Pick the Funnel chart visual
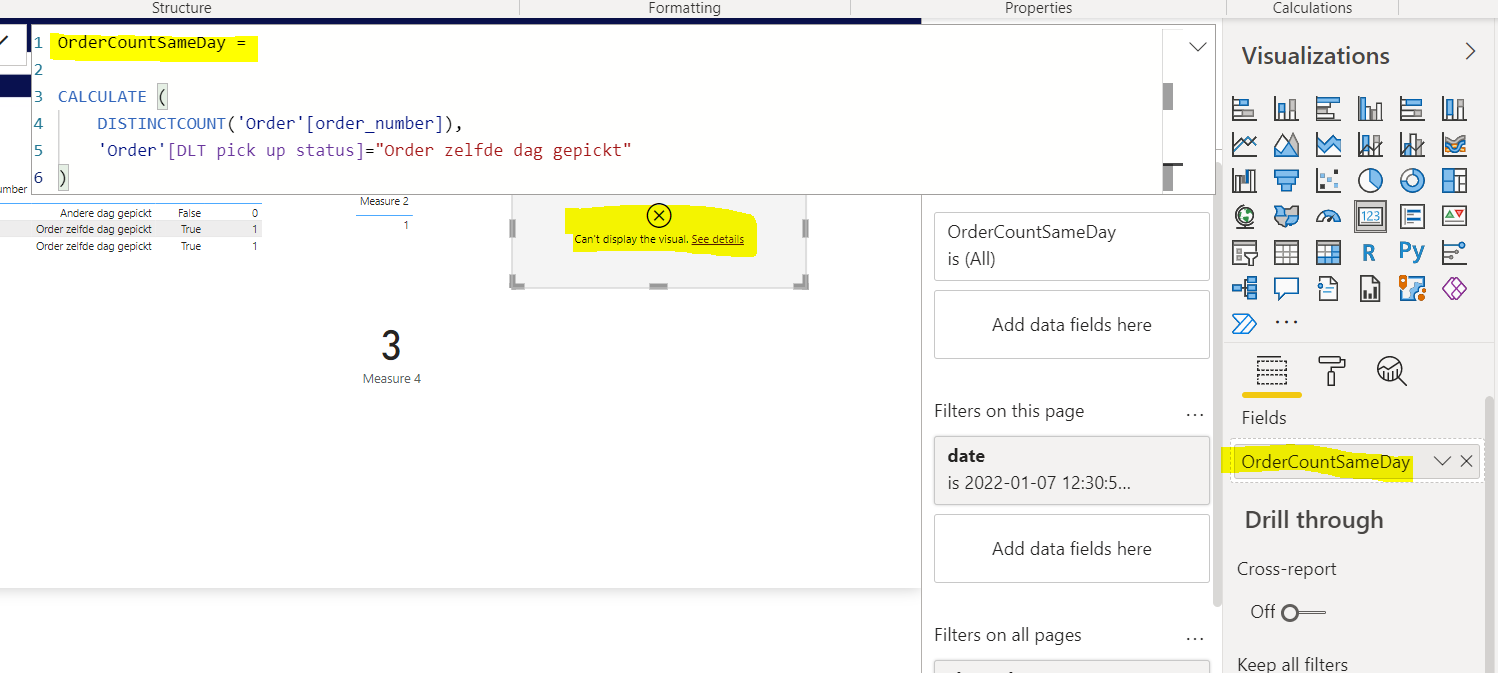 (x=1286, y=180)
